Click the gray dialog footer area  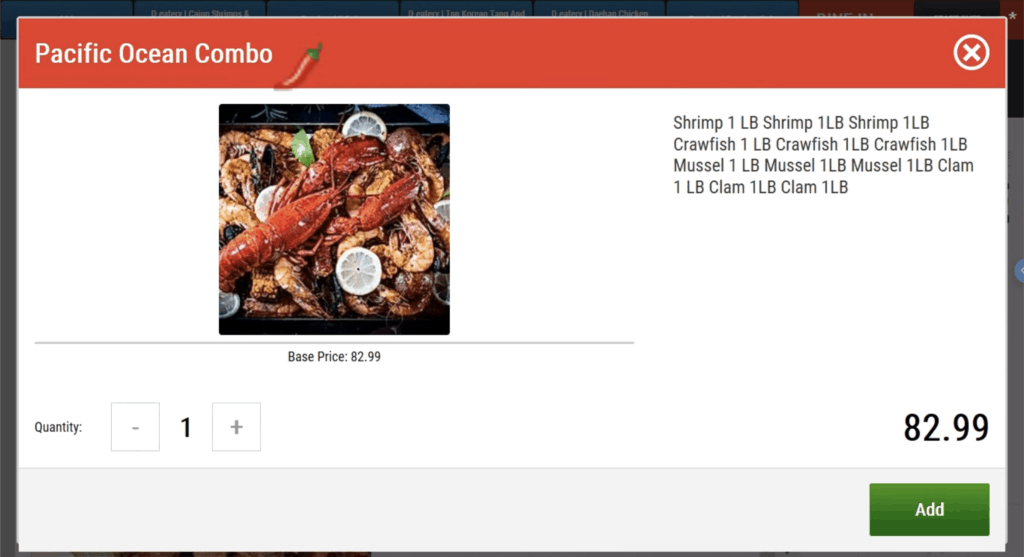444,509
